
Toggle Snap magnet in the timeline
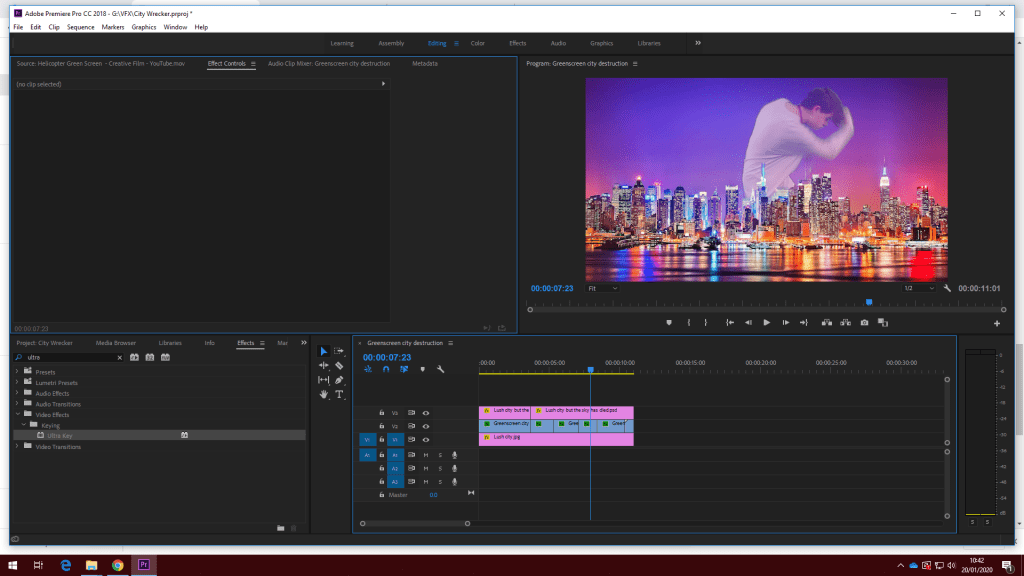tap(386, 369)
